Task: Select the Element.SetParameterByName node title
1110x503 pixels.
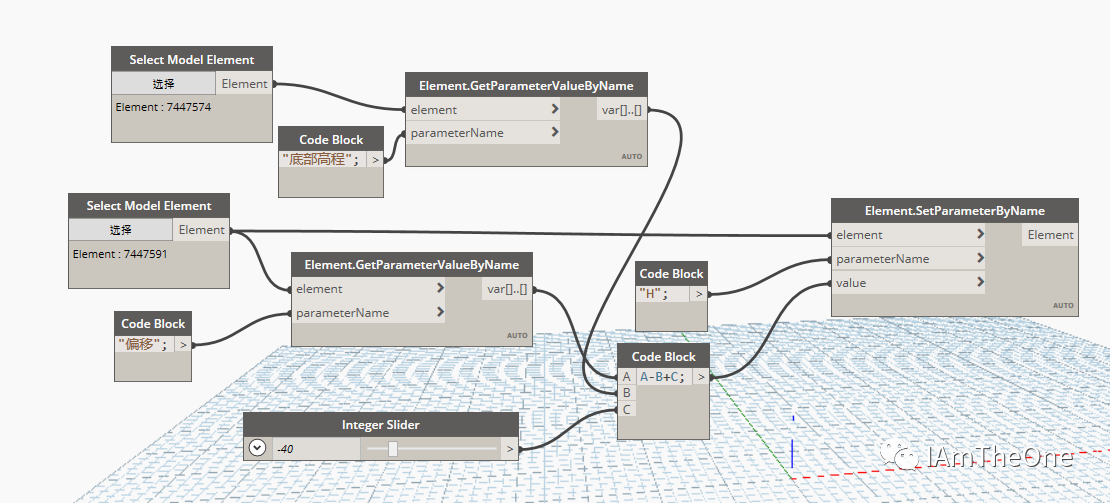Action: 954,211
